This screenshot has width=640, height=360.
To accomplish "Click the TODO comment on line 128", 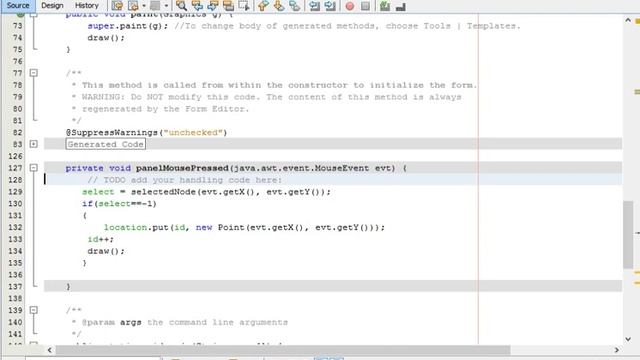I will click(x=184, y=180).
